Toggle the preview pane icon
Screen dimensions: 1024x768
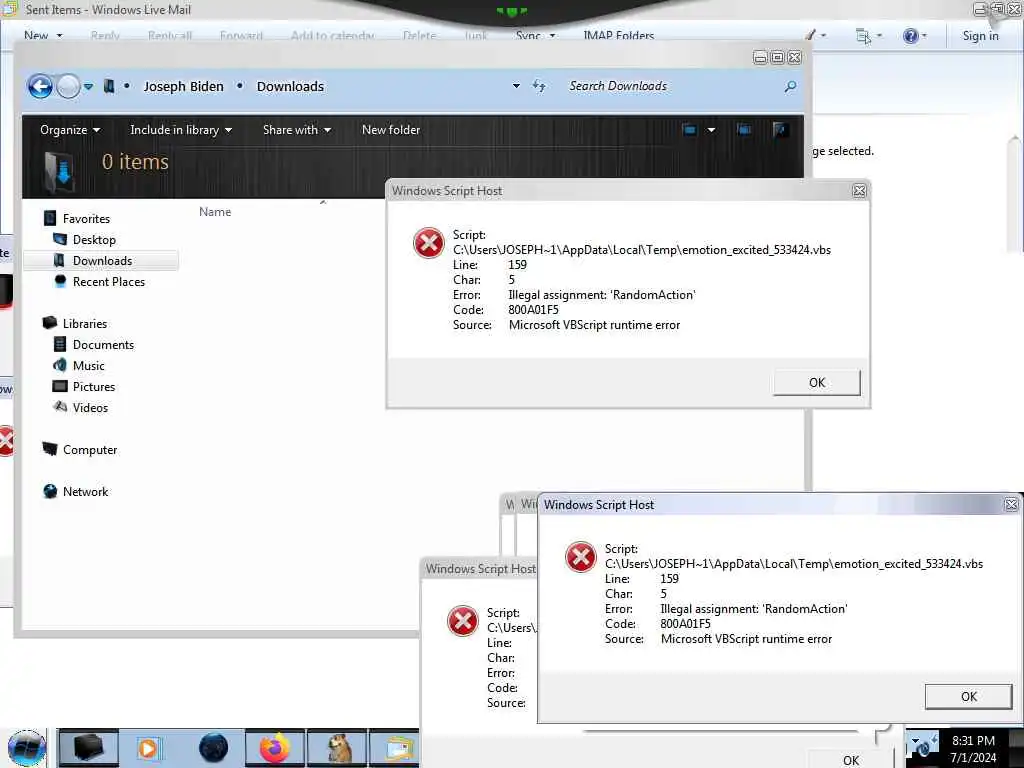coord(744,130)
